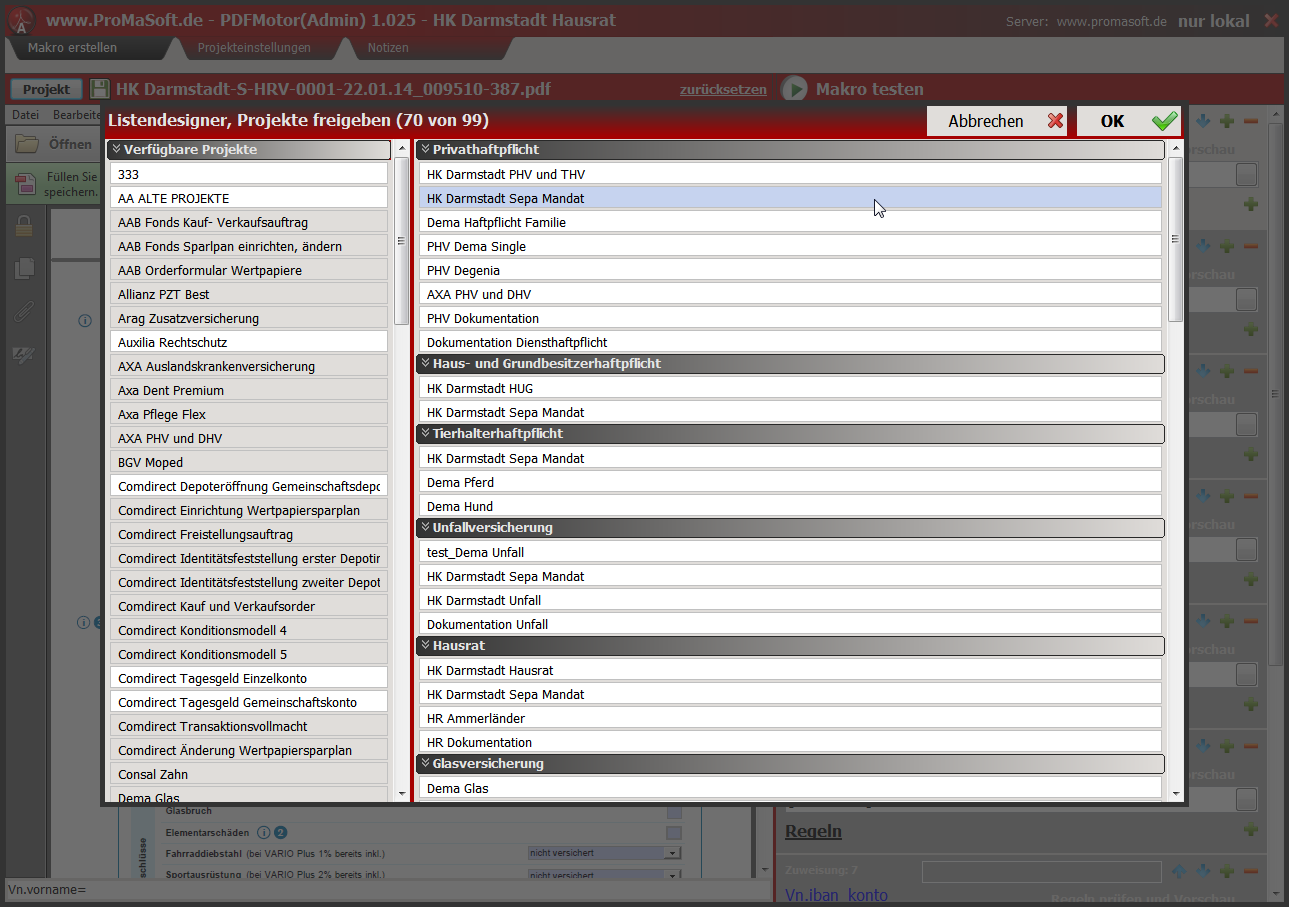Viewport: 1289px width, 907px height.
Task: Click the green plus in Zuweisung 7 row
Action: point(1227,872)
